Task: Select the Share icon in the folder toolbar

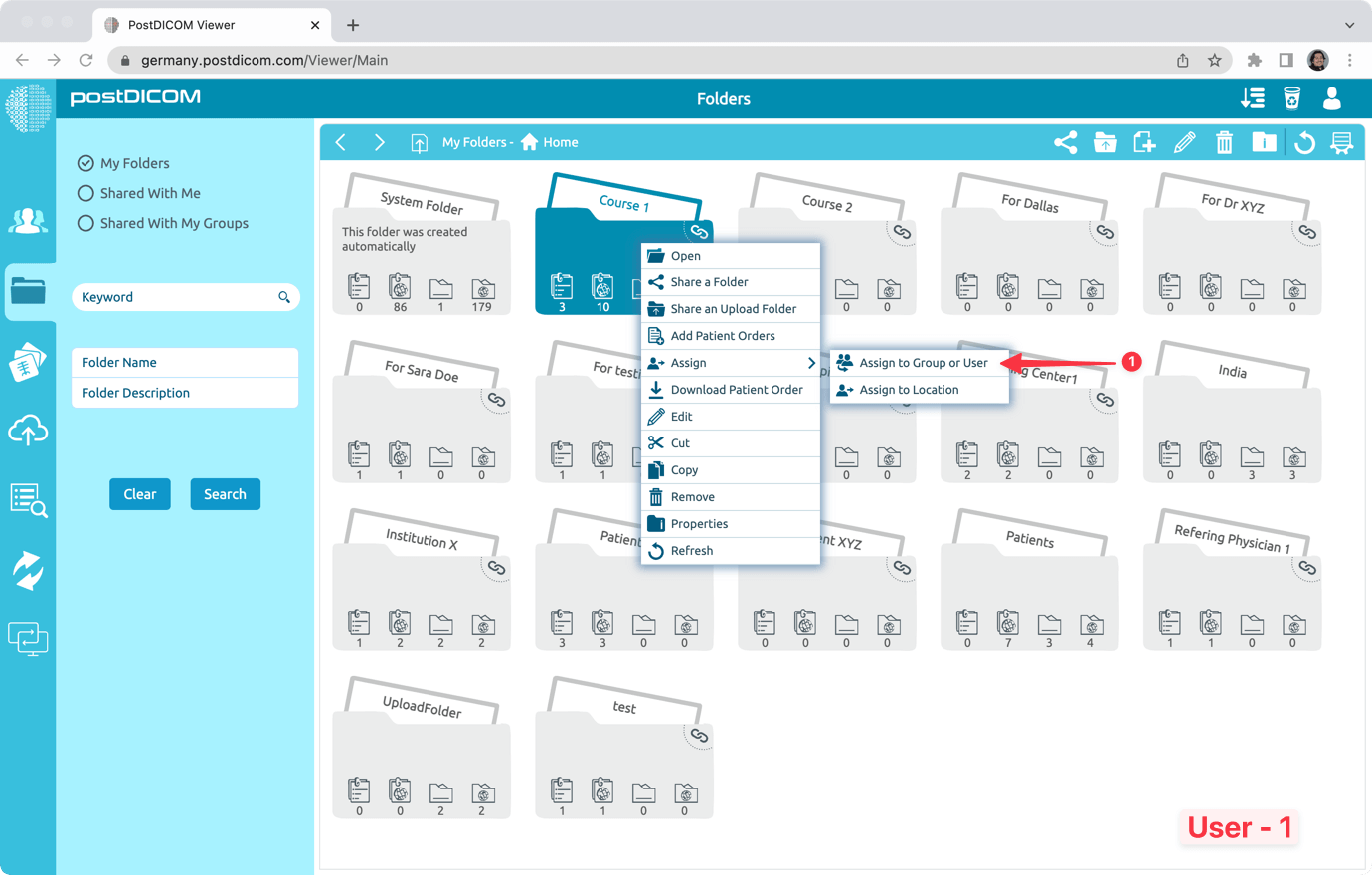Action: (x=1065, y=142)
